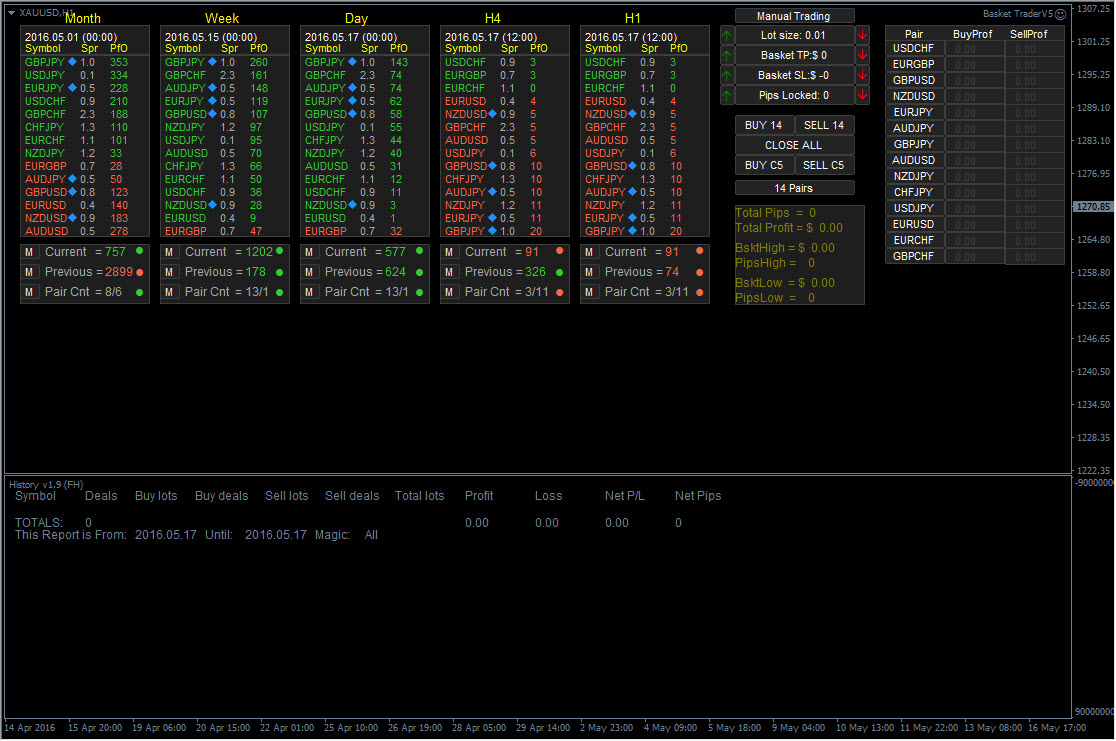This screenshot has width=1116, height=741.
Task: Select NZDUSD in the Pair list
Action: point(915,96)
